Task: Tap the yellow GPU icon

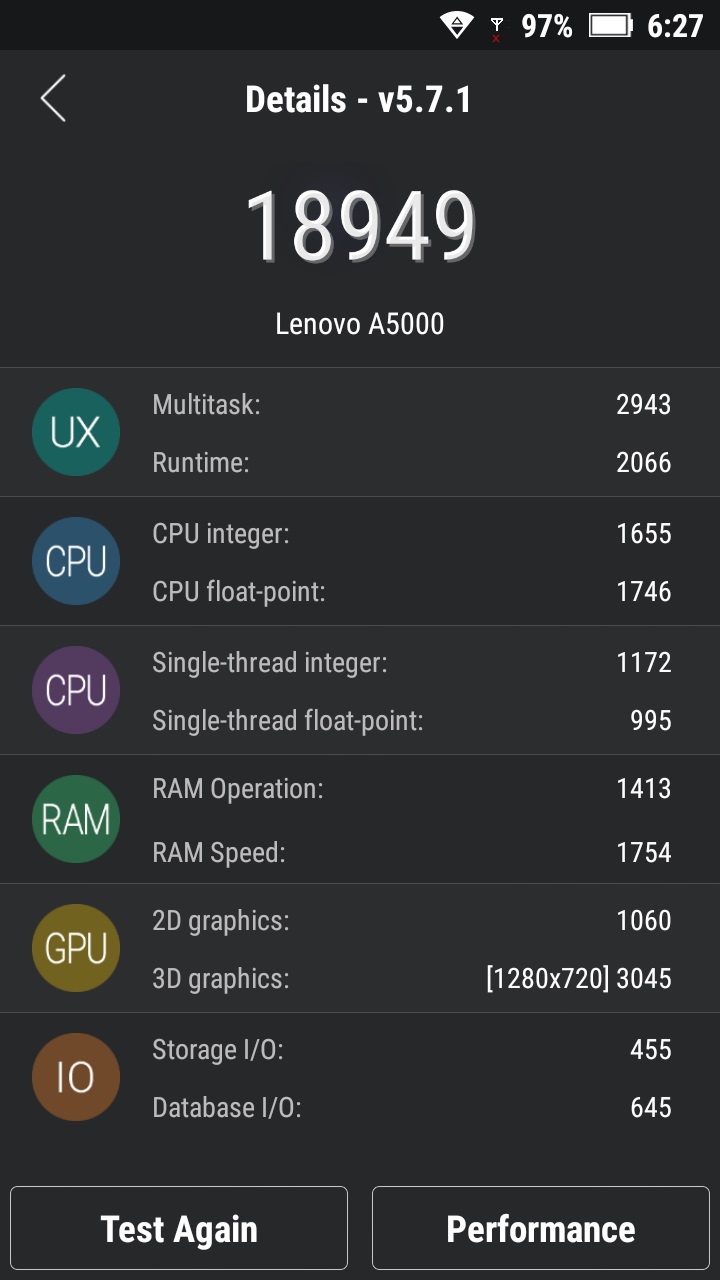Action: click(76, 948)
